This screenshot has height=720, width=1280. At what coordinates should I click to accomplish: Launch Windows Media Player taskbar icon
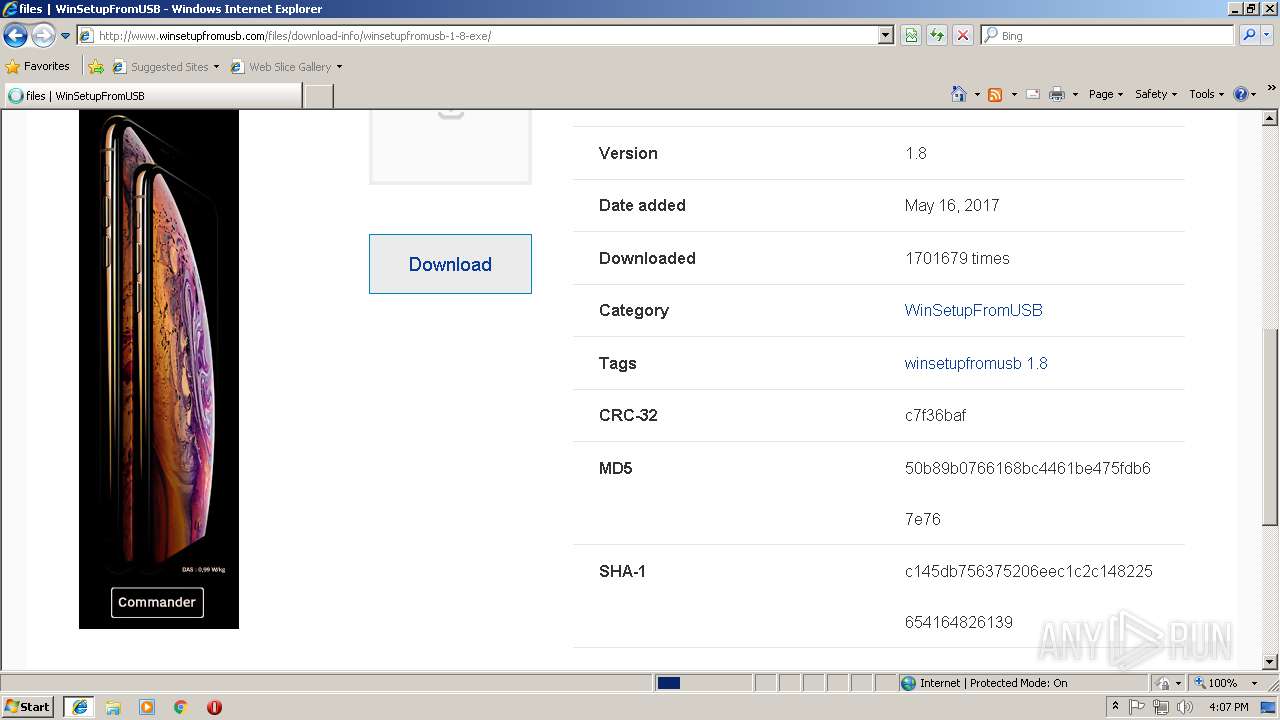click(147, 707)
